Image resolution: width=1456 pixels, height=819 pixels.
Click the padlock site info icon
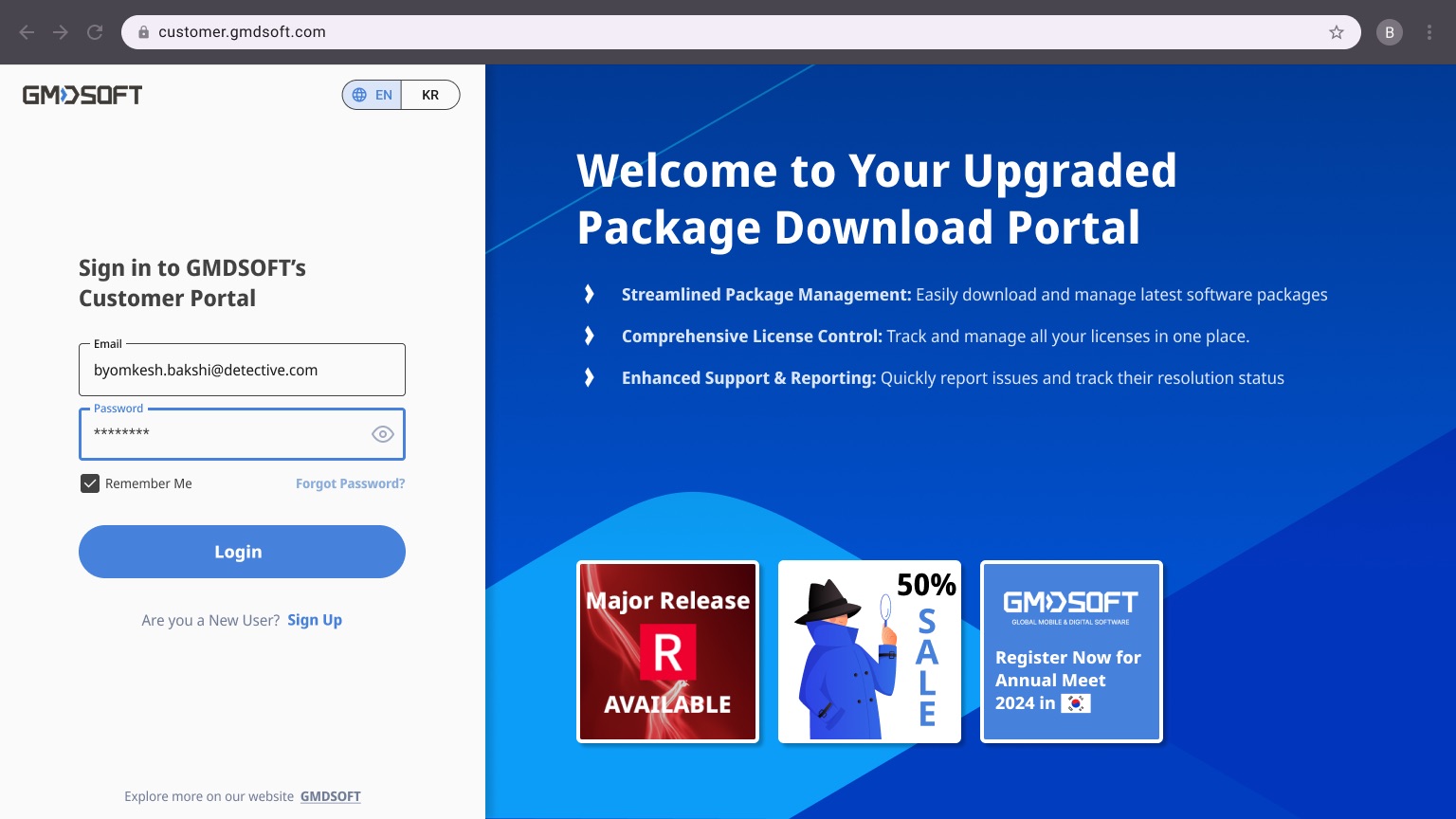tap(144, 32)
